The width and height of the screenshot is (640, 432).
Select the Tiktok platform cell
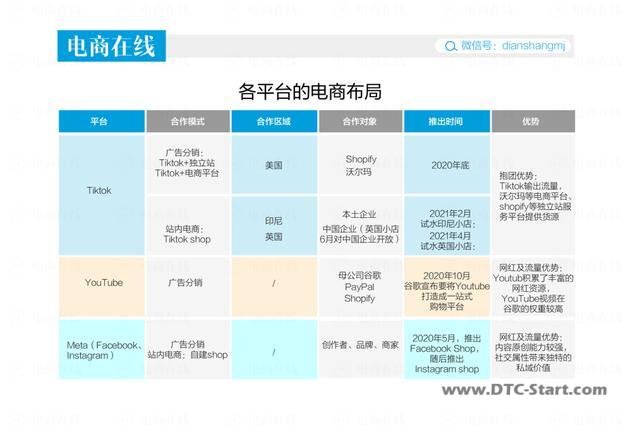(102, 195)
